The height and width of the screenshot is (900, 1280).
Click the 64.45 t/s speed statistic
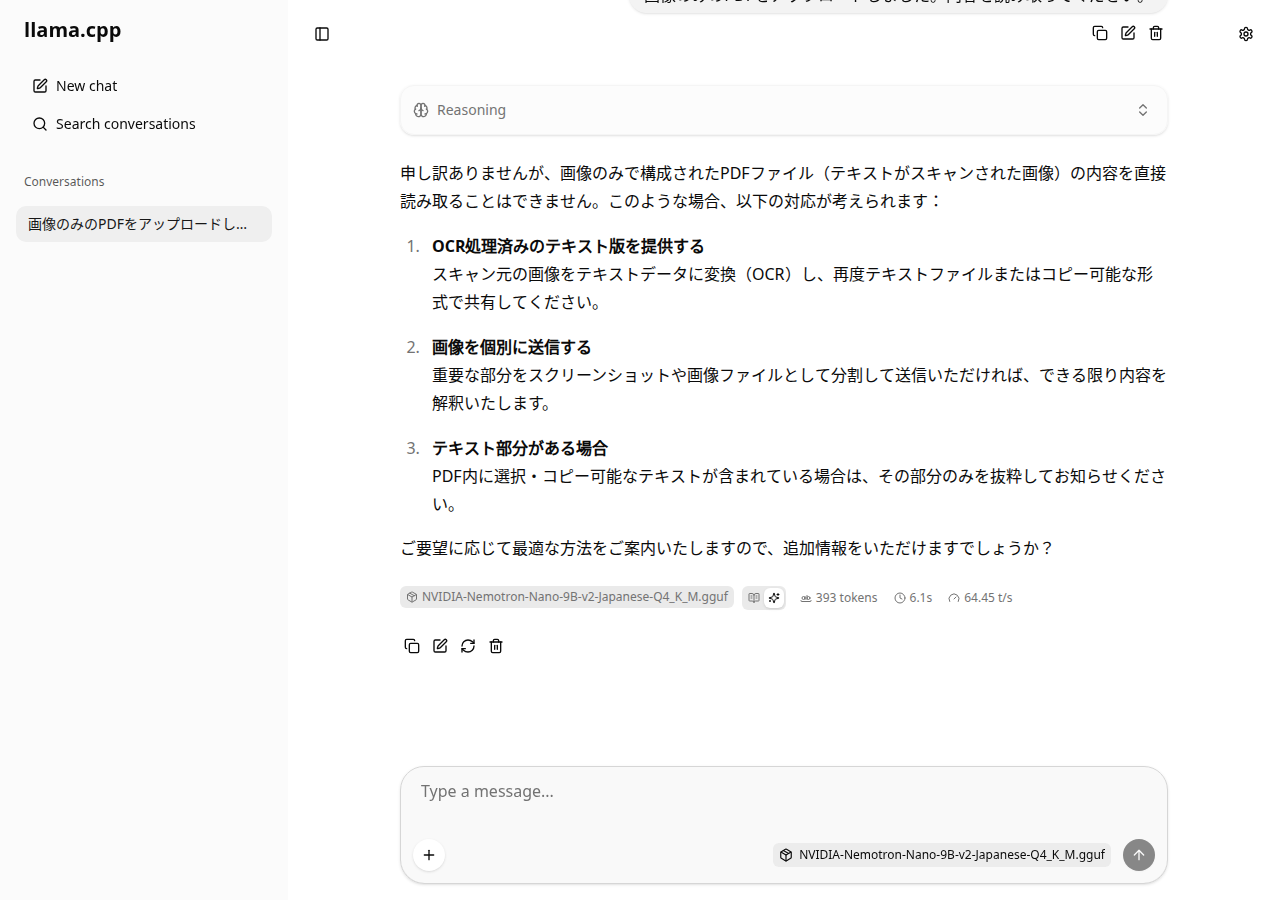[x=980, y=598]
